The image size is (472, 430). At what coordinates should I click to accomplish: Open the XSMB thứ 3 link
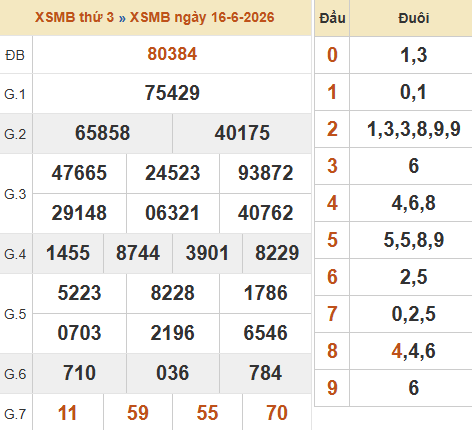pyautogui.click(x=74, y=17)
